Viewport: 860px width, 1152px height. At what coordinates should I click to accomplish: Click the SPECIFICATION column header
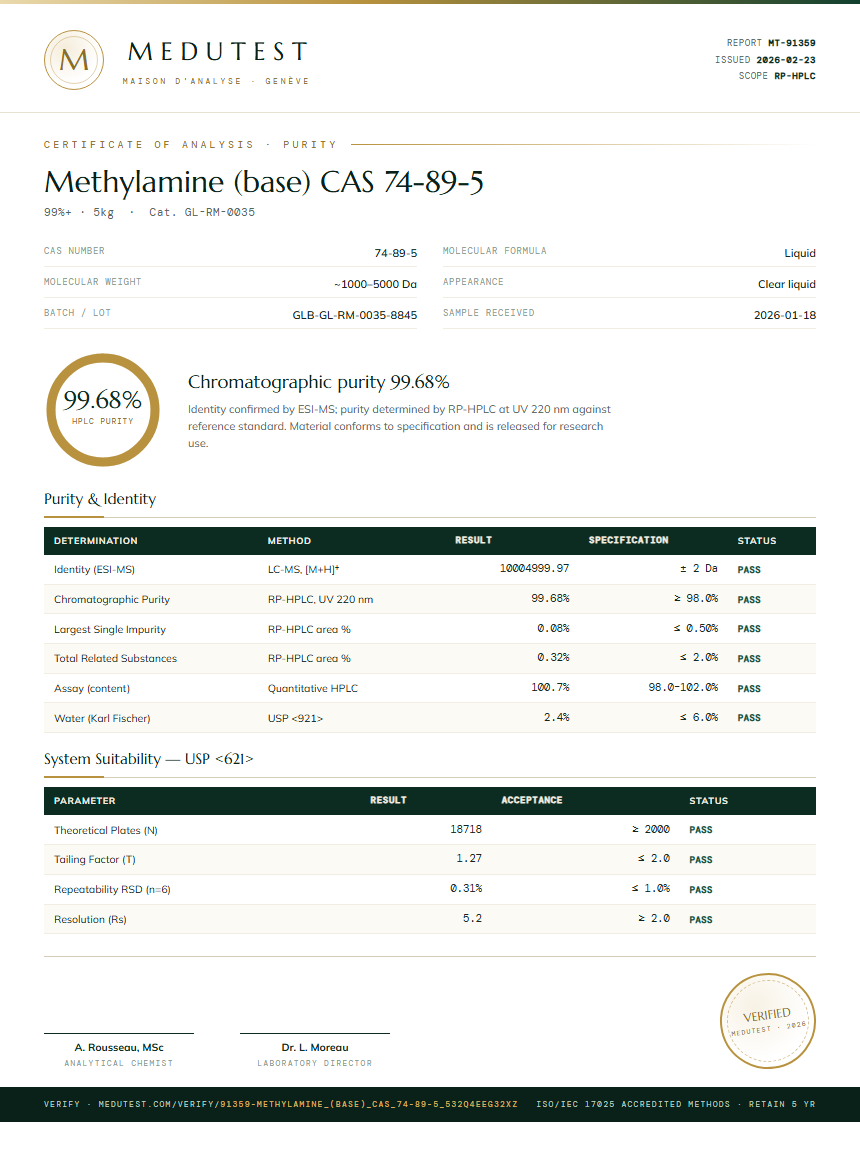tap(628, 540)
